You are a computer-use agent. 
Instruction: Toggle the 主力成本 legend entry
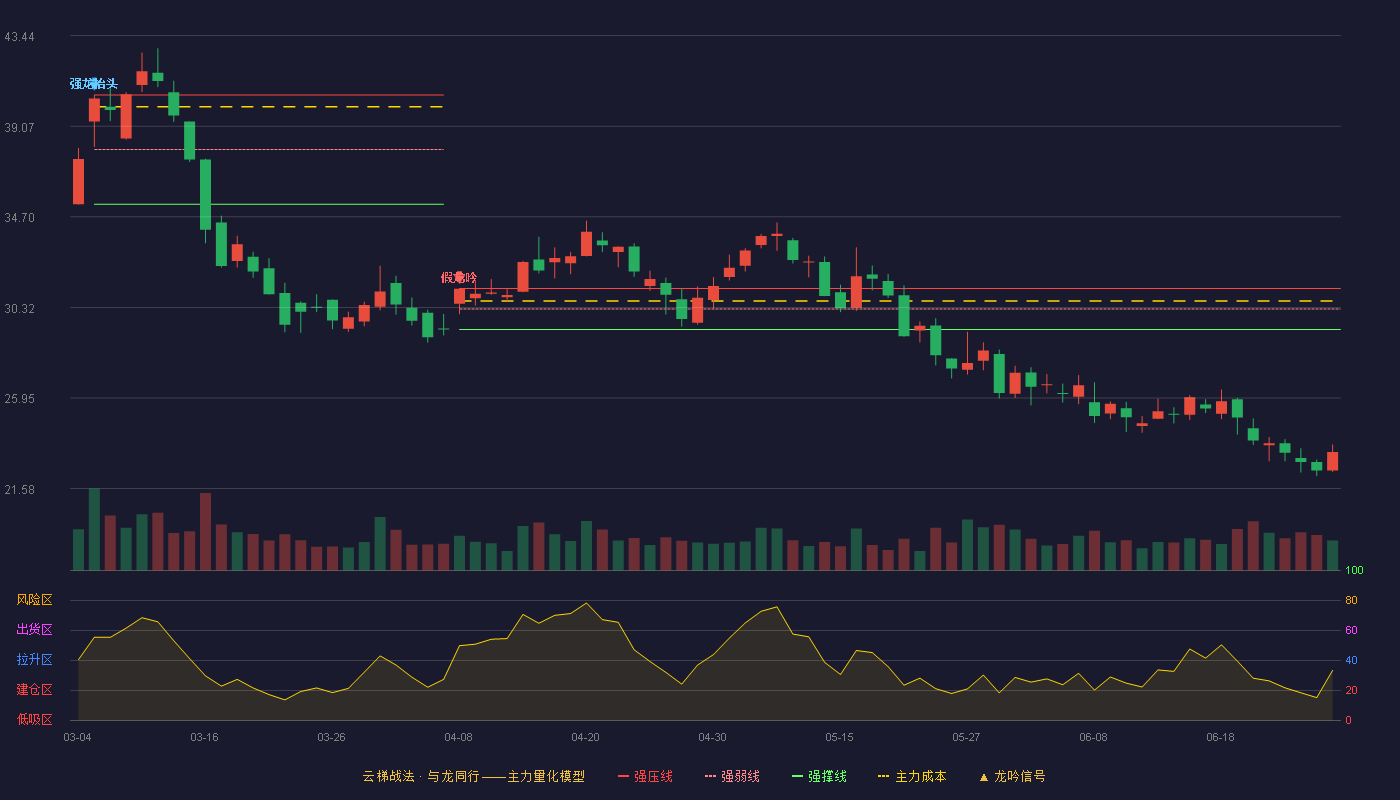[912, 776]
